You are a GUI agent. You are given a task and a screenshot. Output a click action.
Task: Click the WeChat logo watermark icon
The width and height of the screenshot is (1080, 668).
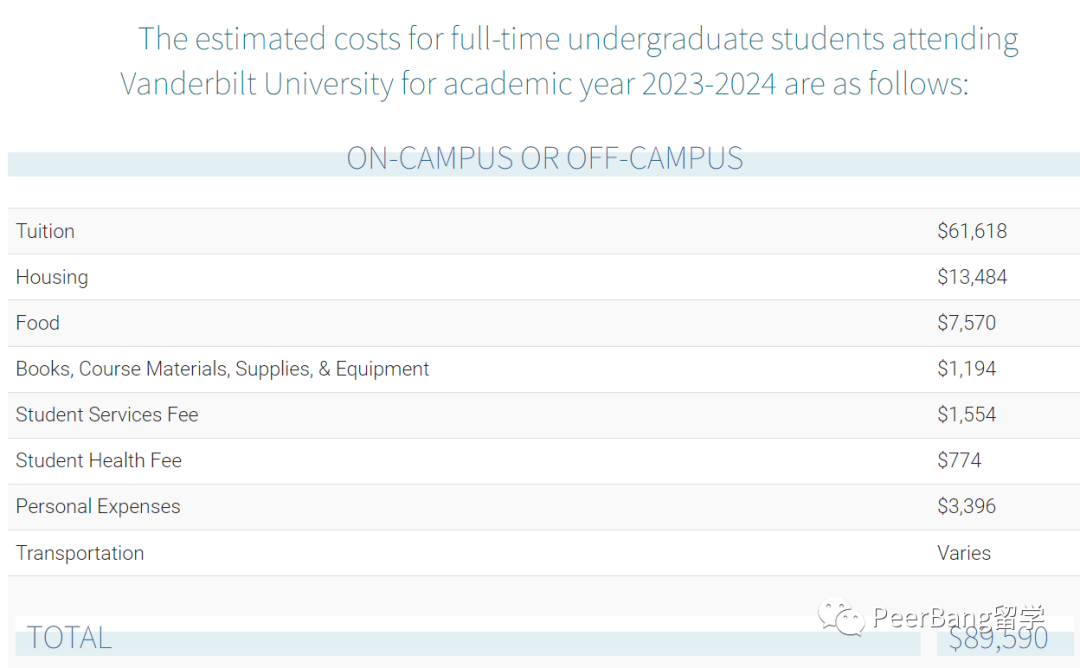pos(840,616)
